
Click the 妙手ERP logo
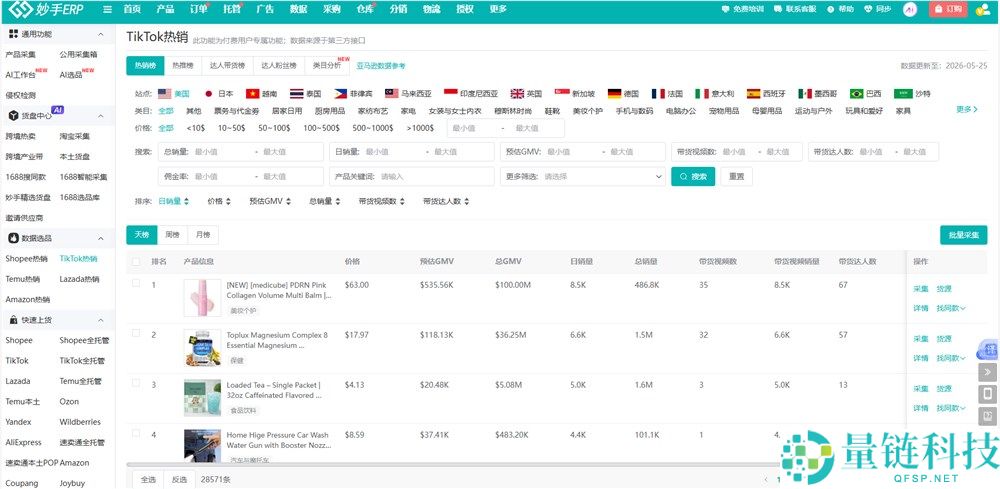pos(46,9)
